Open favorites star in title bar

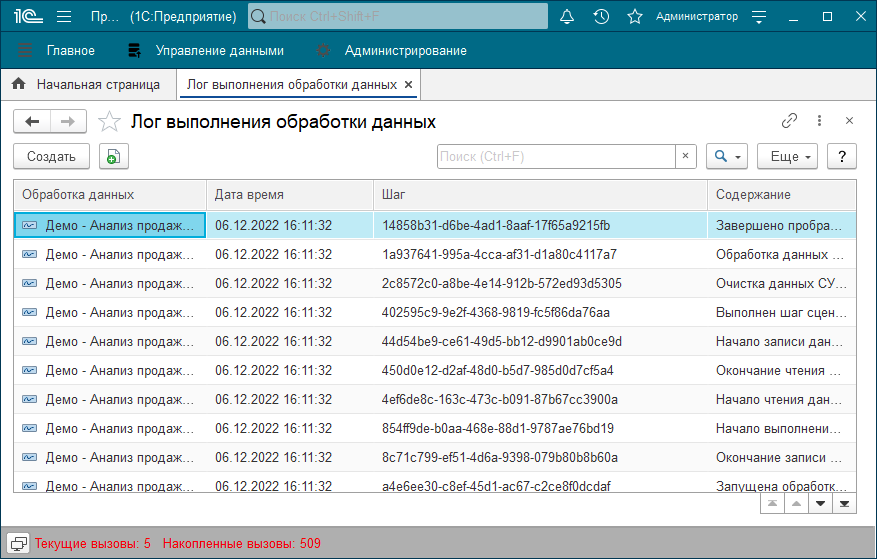pyautogui.click(x=635, y=17)
